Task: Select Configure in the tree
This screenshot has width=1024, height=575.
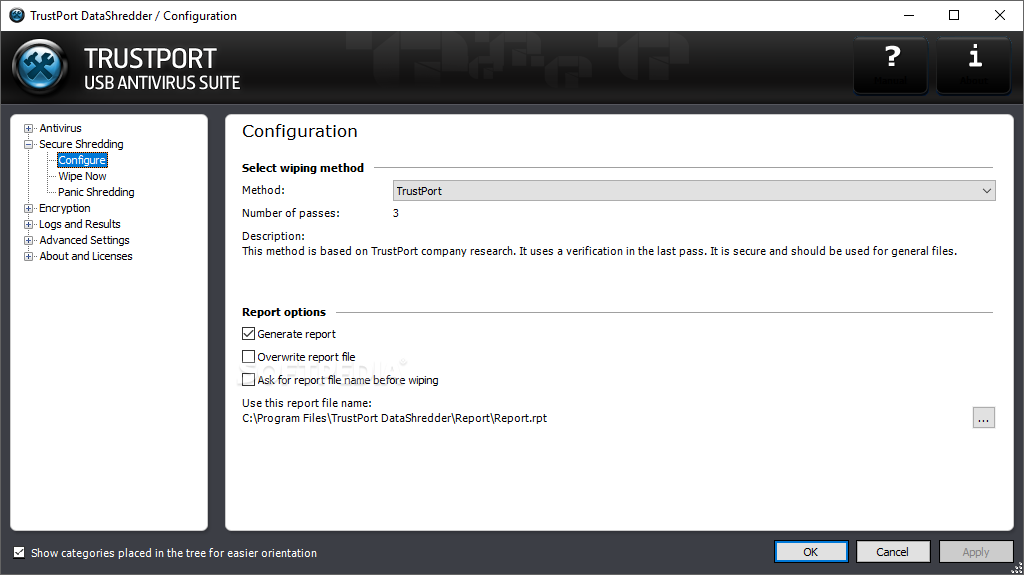Action: [x=82, y=160]
